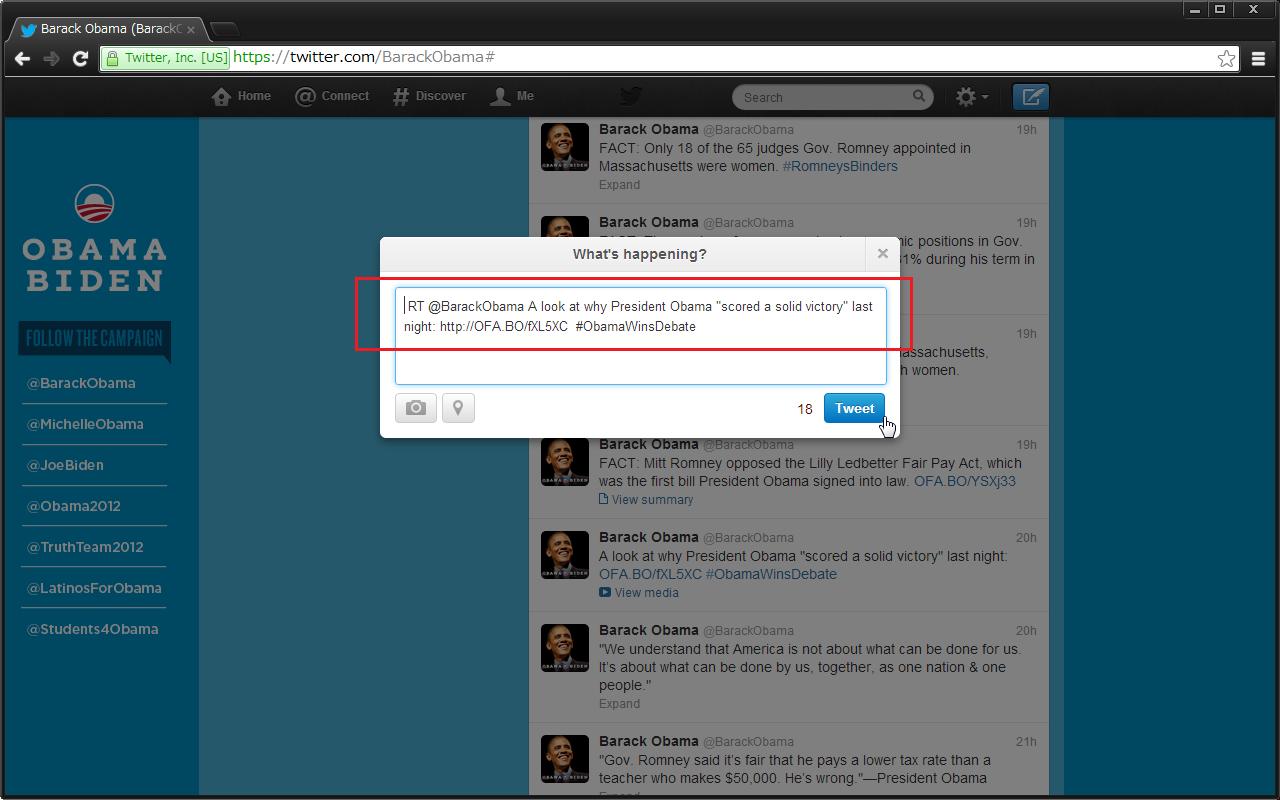Go to Home in the navbar
The height and width of the screenshot is (800, 1280).
click(242, 96)
